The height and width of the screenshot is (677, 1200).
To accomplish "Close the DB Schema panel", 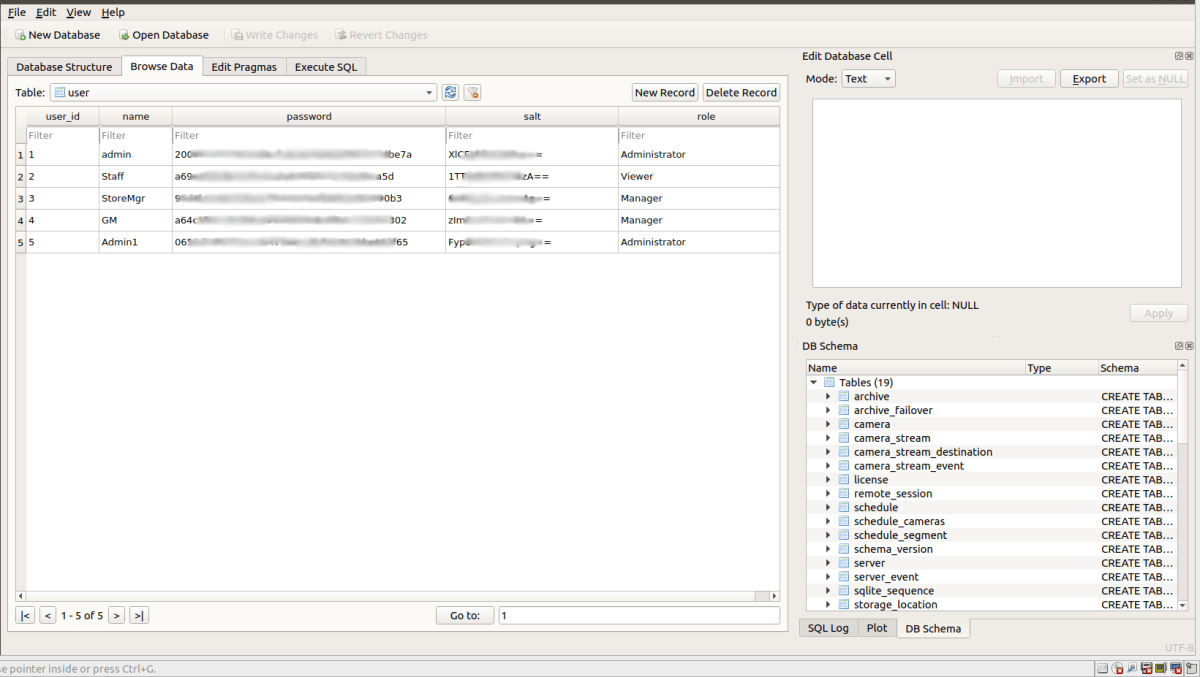I will 1189,346.
